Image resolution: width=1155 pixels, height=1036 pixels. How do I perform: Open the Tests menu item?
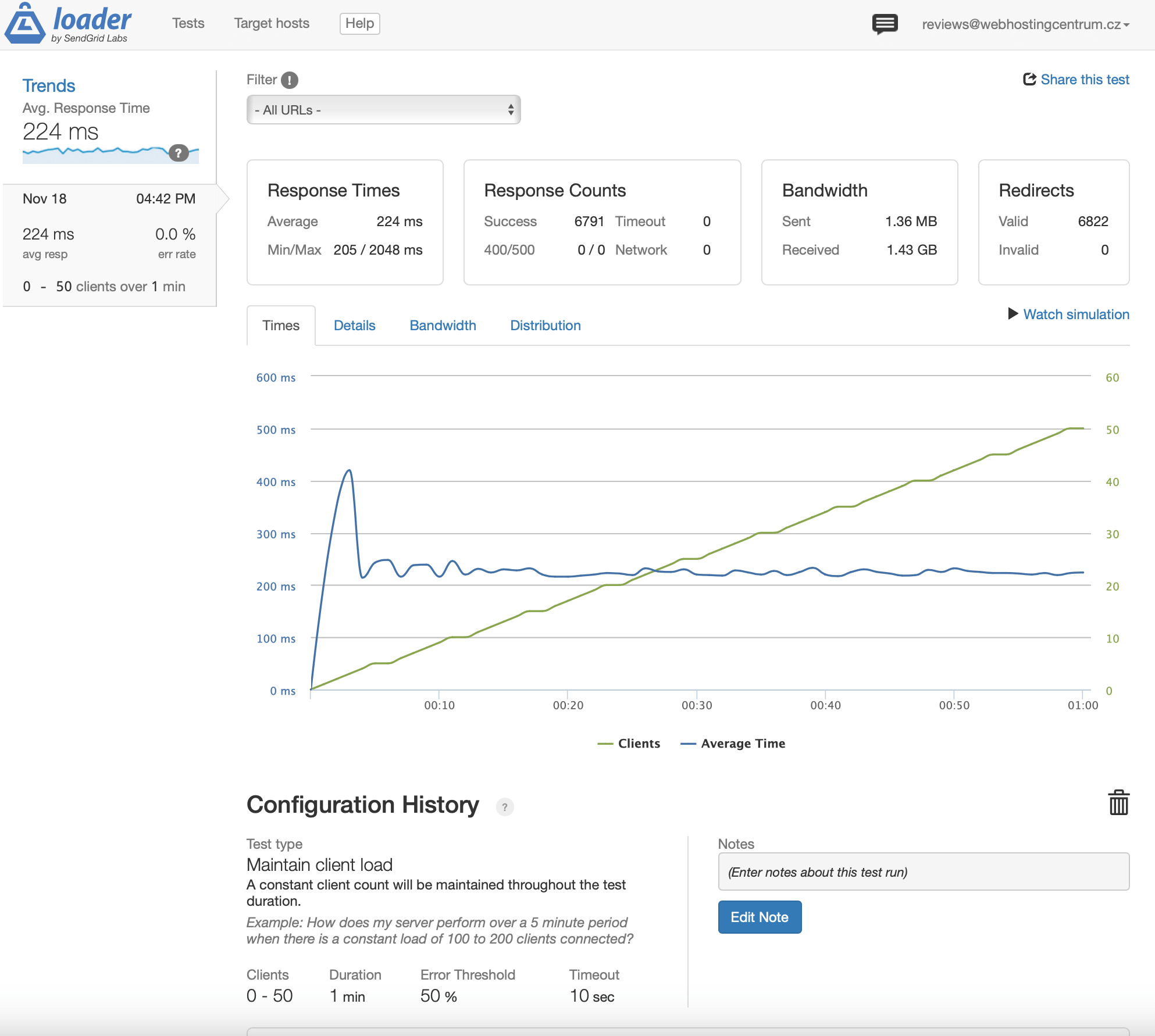(x=188, y=23)
